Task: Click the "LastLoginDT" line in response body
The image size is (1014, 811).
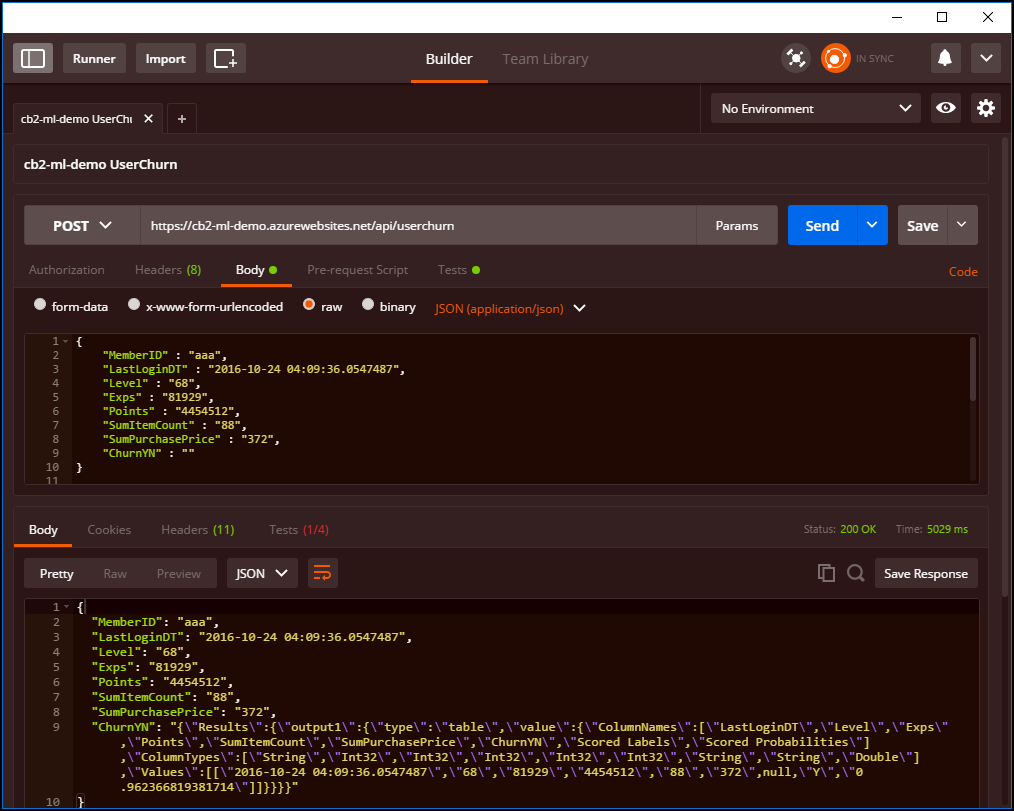Action: pyautogui.click(x=252, y=636)
